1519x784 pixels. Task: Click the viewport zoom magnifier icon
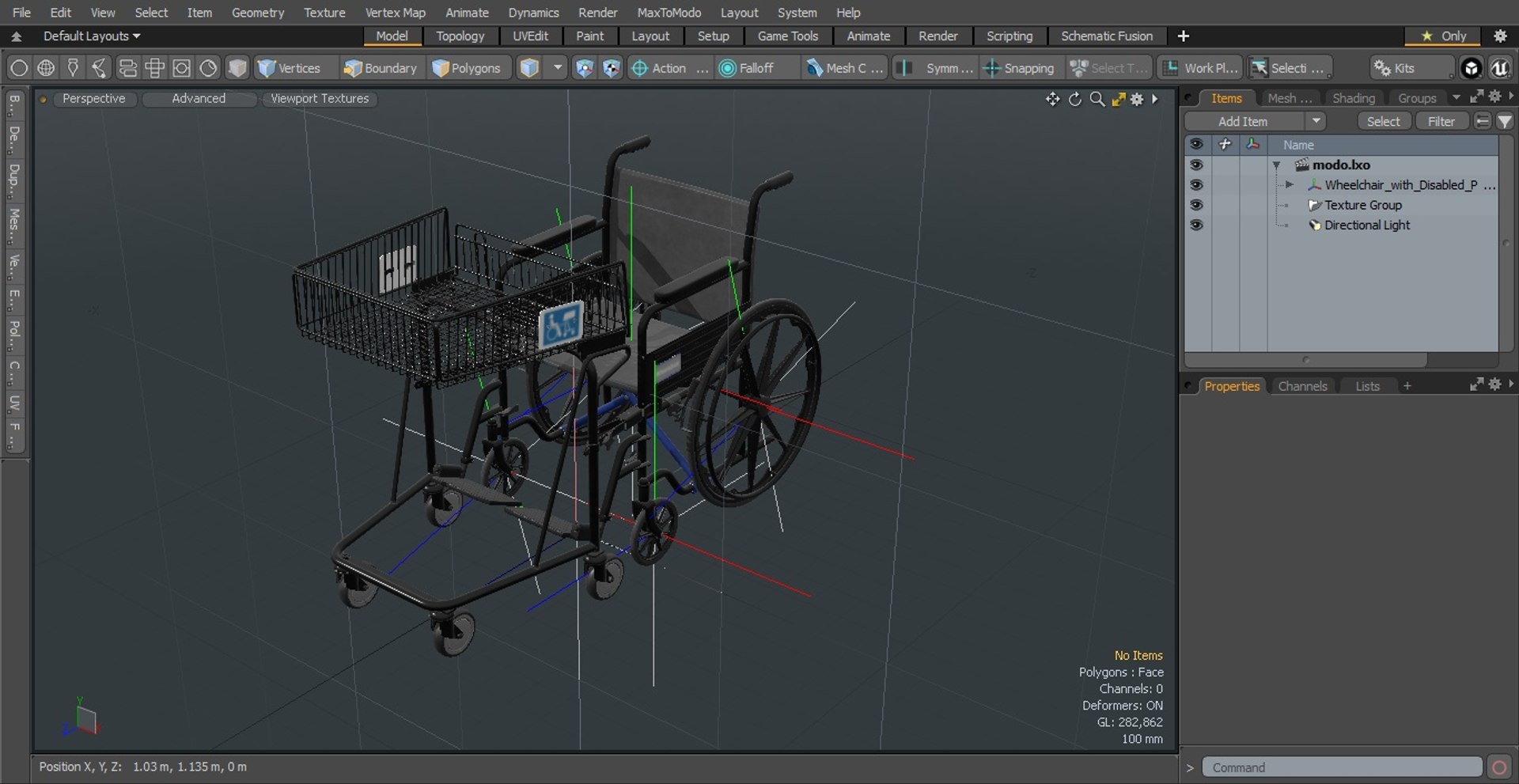coord(1097,99)
